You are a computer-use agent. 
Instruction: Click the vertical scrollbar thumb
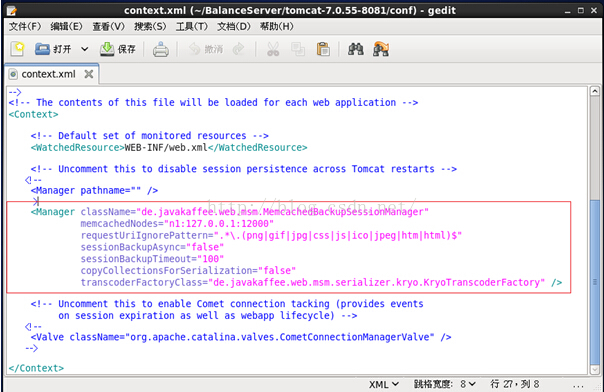[x=595, y=283]
